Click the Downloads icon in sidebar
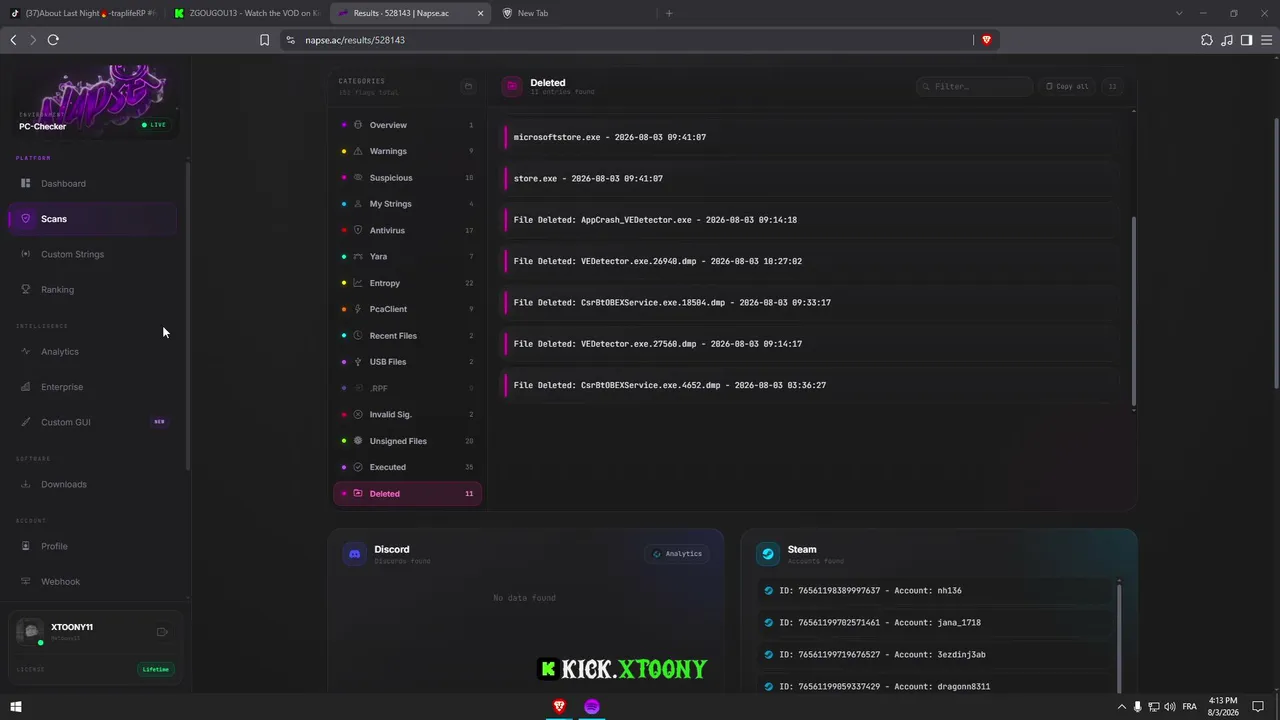 [x=26, y=484]
